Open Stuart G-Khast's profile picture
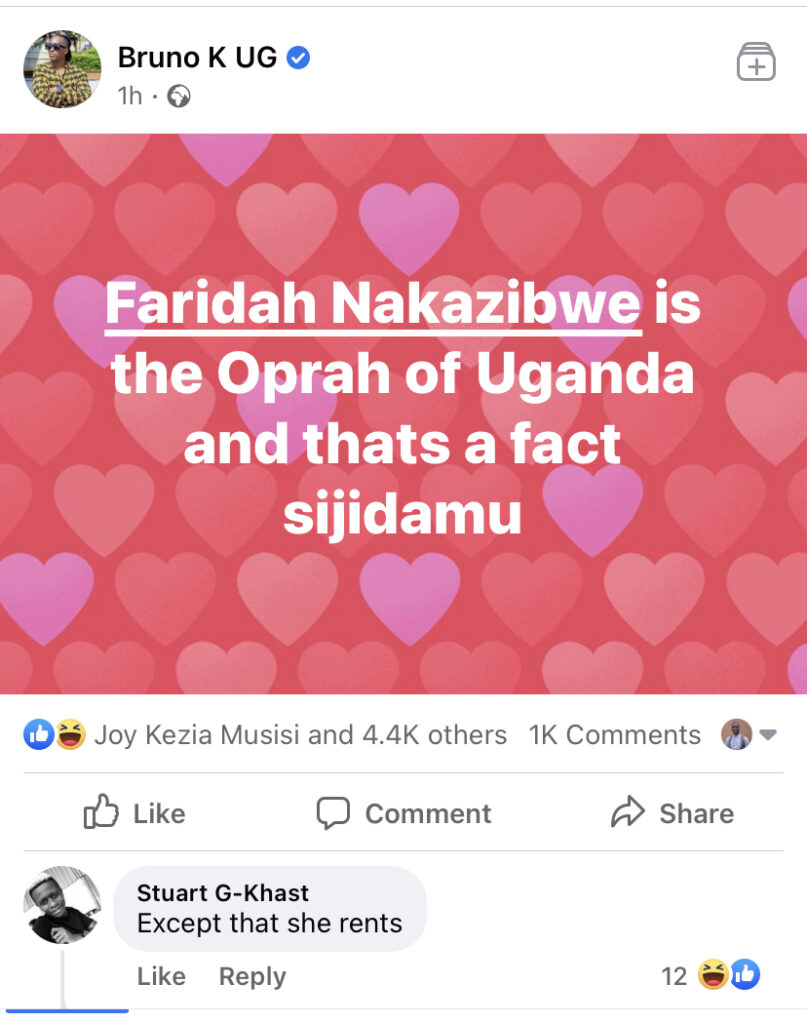 (x=63, y=905)
